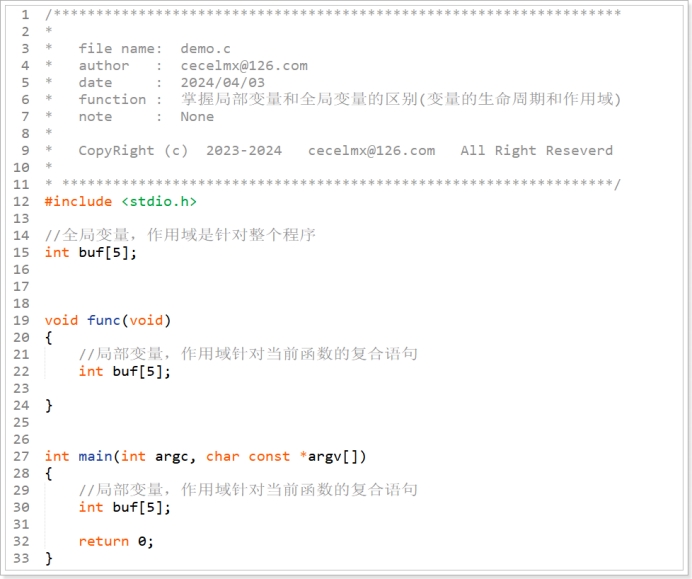Viewport: 692px width, 579px height.
Task: Click 'CopyRight (c)' text on line 9
Action: click(133, 151)
